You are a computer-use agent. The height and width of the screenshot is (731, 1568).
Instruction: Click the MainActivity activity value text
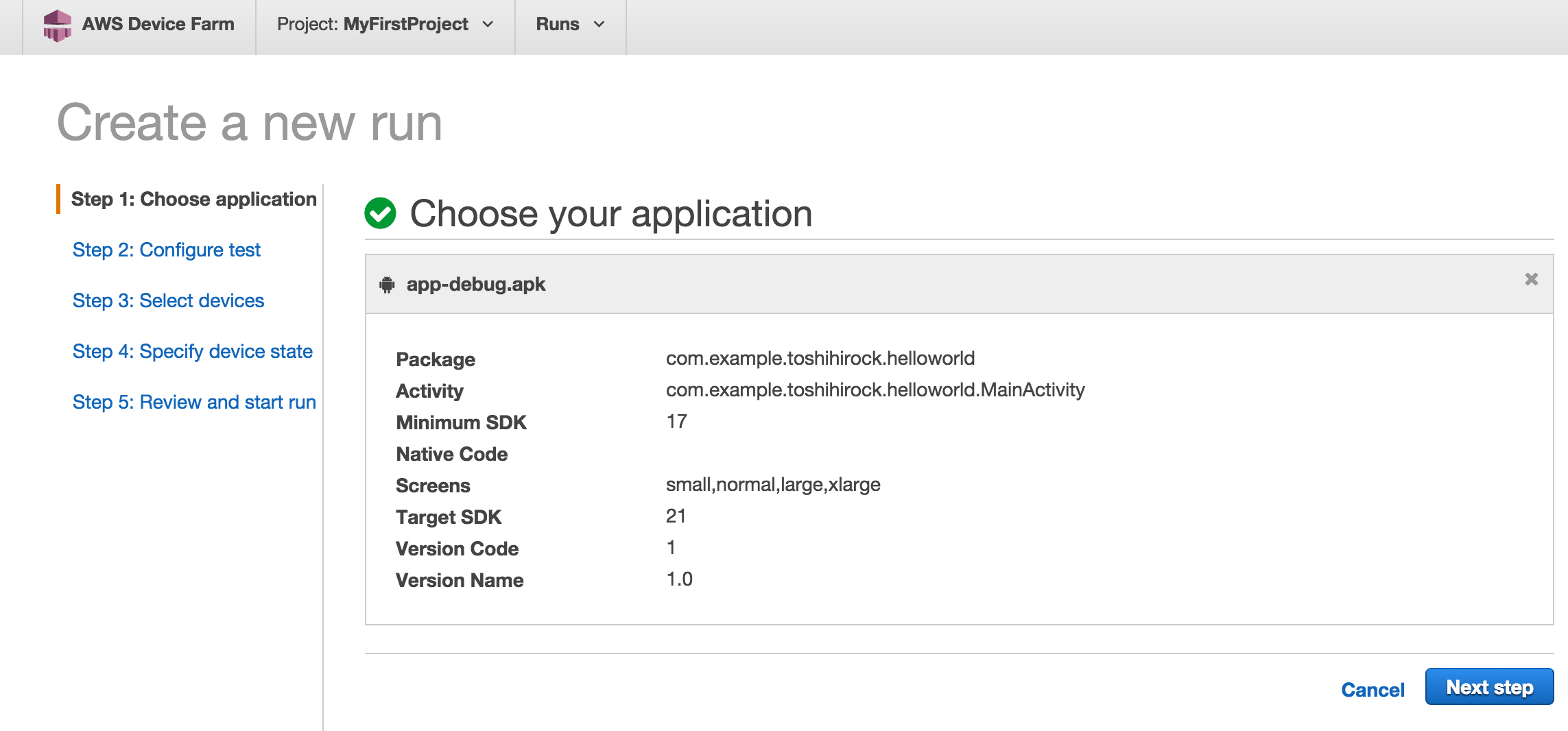(875, 390)
